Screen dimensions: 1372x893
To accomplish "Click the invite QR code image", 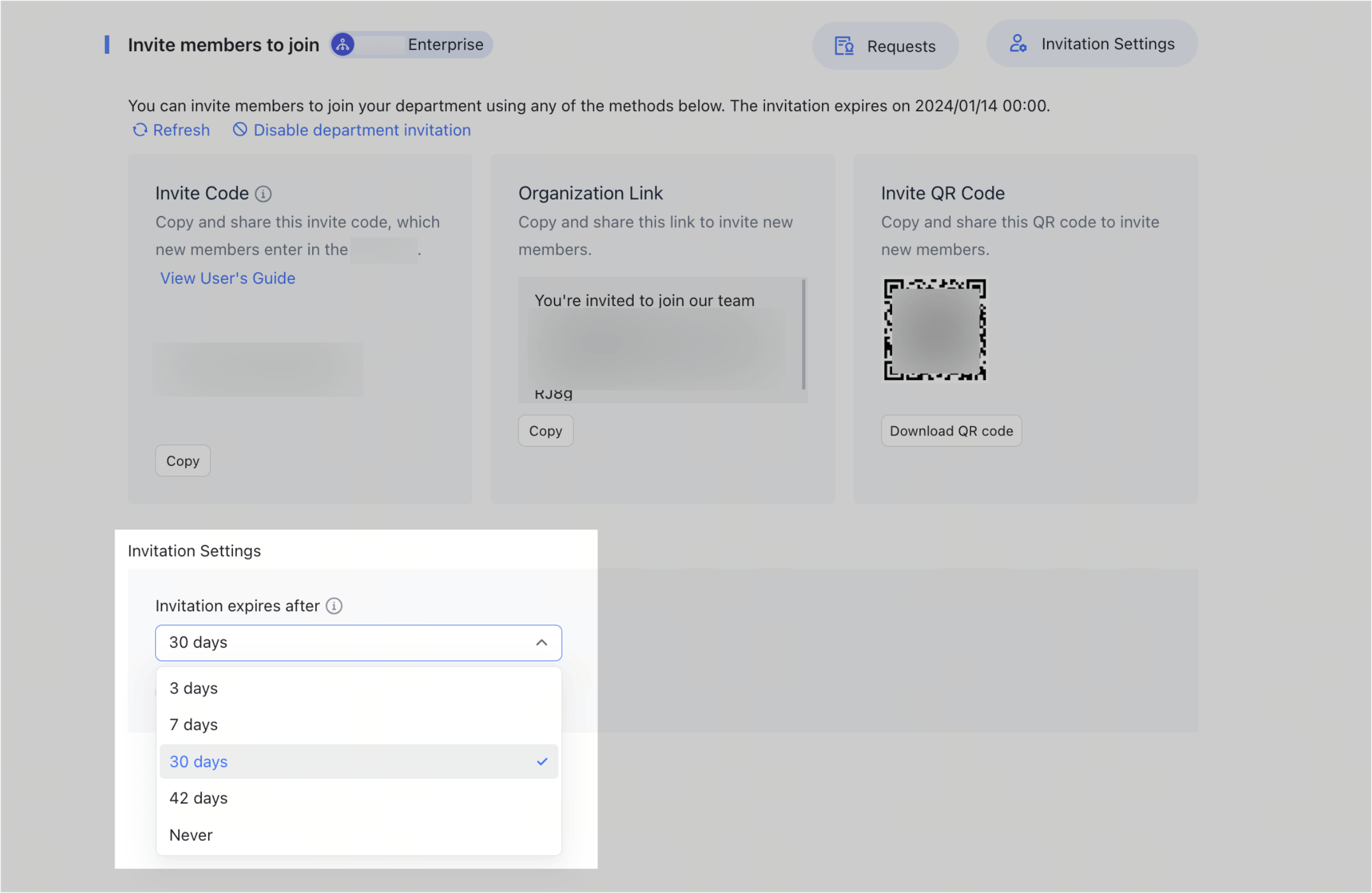I will (x=934, y=330).
